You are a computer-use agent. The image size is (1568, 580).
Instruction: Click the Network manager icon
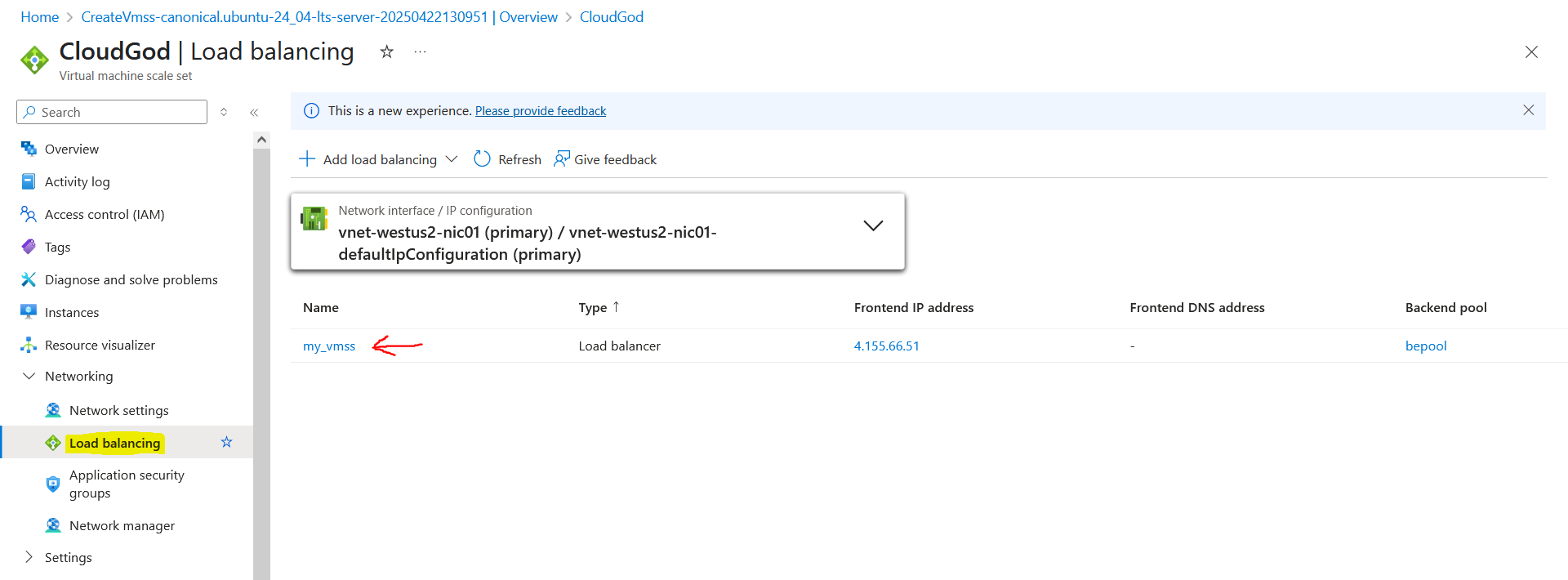[x=53, y=525]
